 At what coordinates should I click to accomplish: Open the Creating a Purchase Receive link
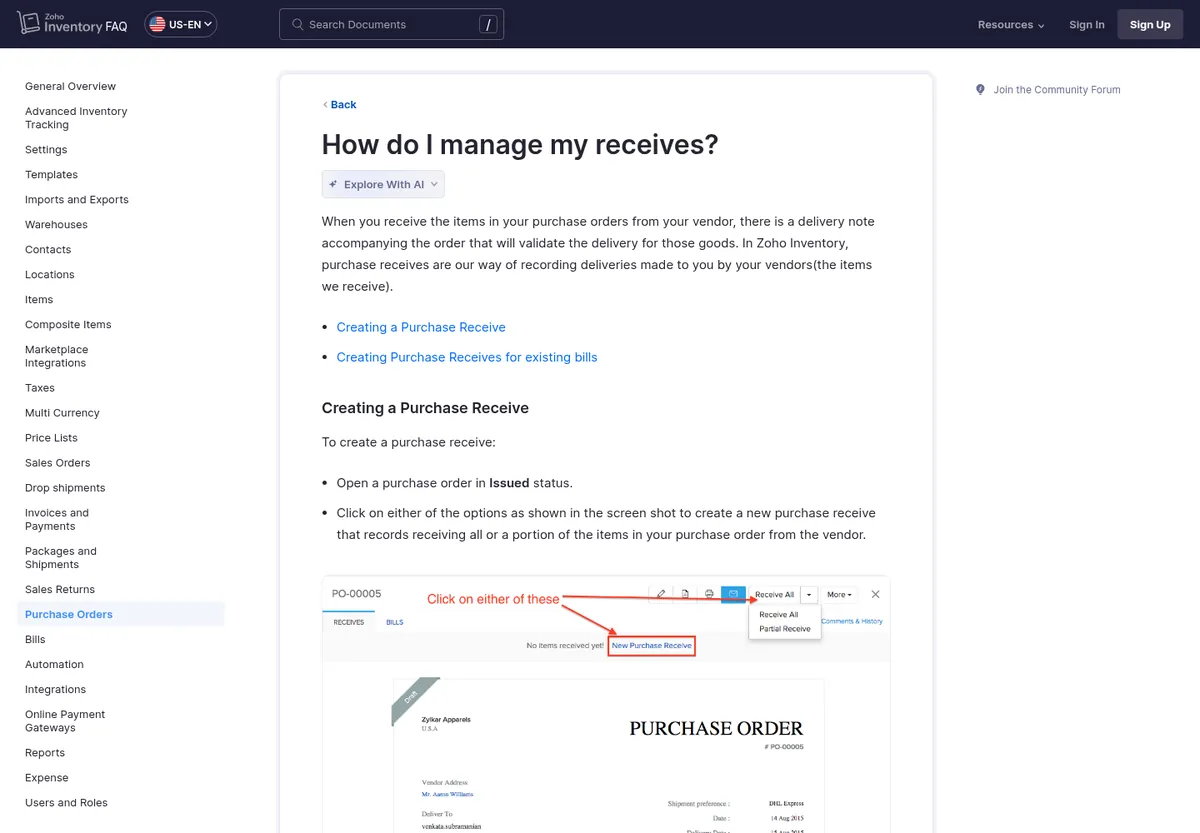point(421,327)
